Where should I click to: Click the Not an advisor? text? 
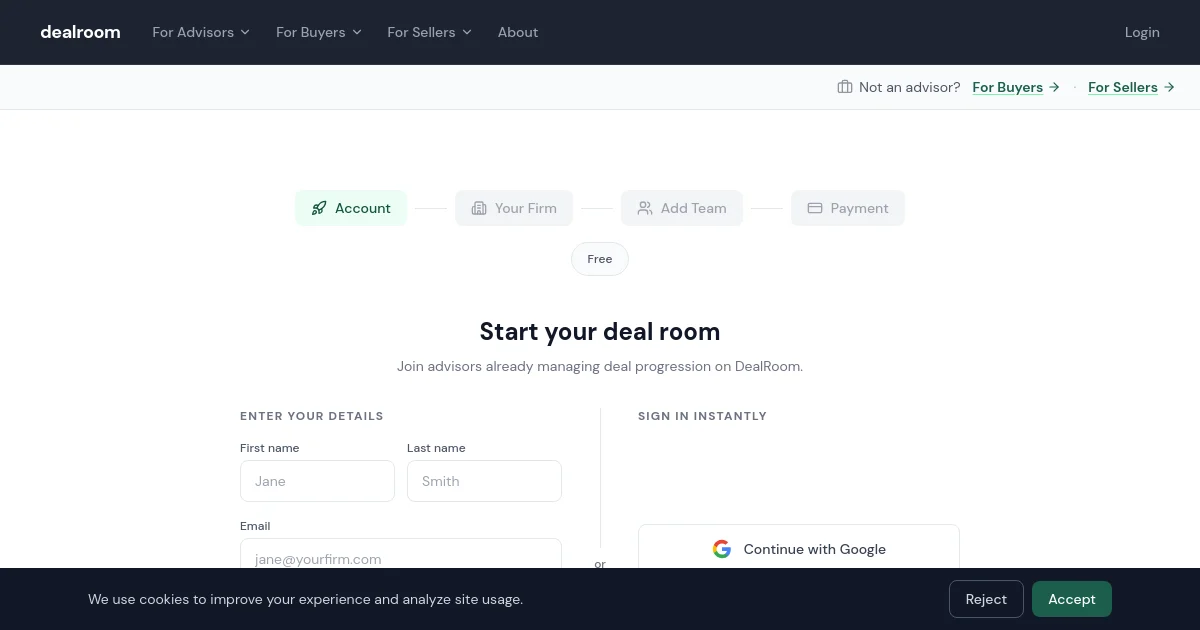coord(910,87)
